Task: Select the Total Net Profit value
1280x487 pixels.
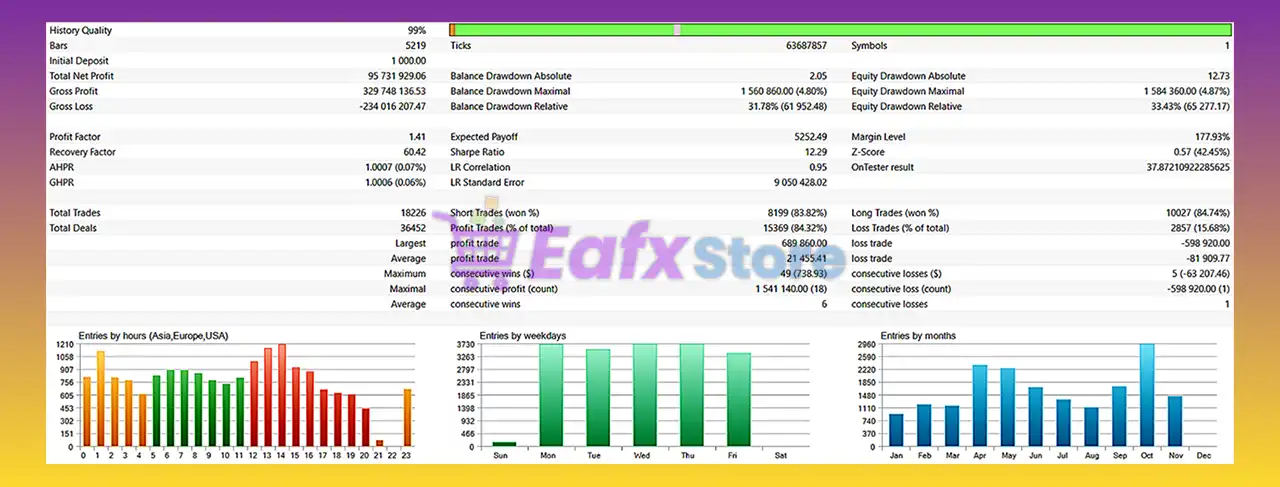Action: point(397,76)
